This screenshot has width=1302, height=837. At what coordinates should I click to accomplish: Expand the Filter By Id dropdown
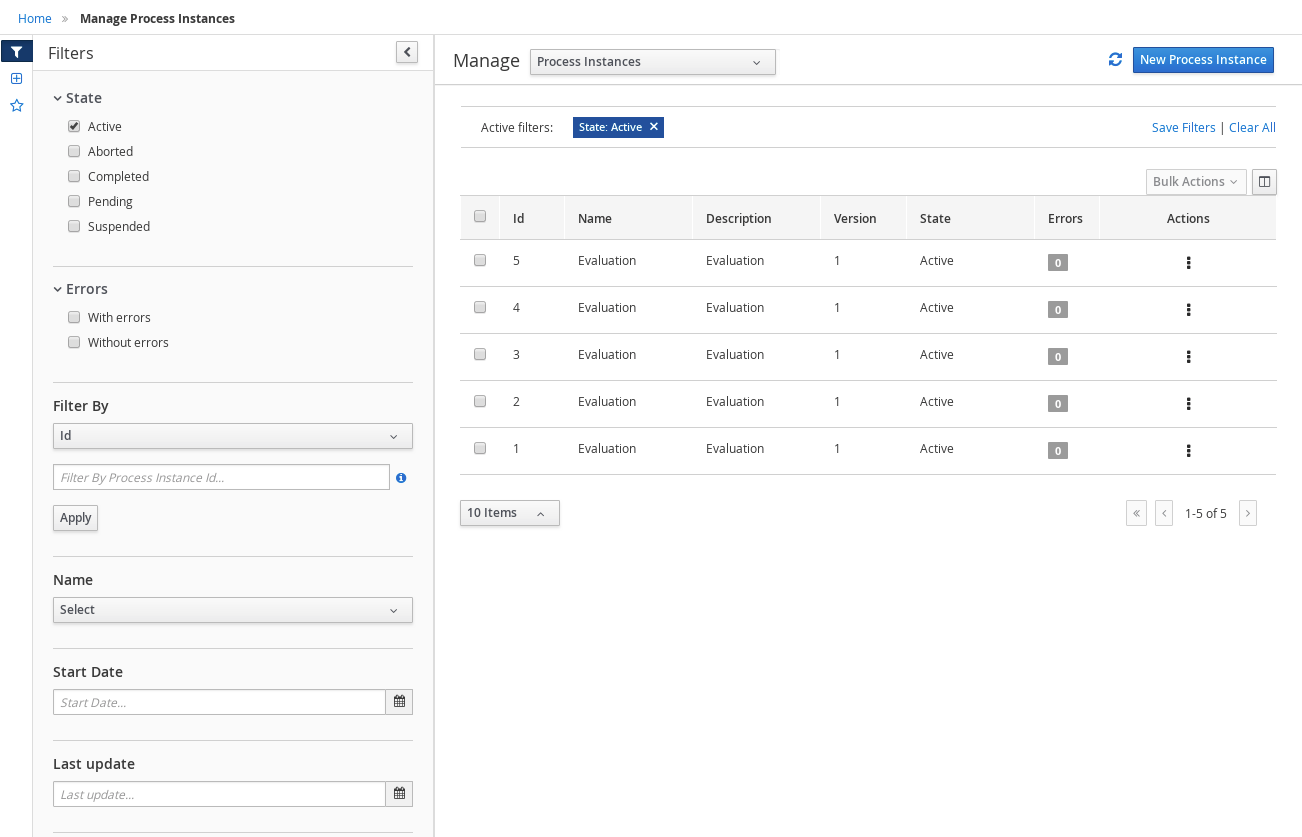[232, 436]
